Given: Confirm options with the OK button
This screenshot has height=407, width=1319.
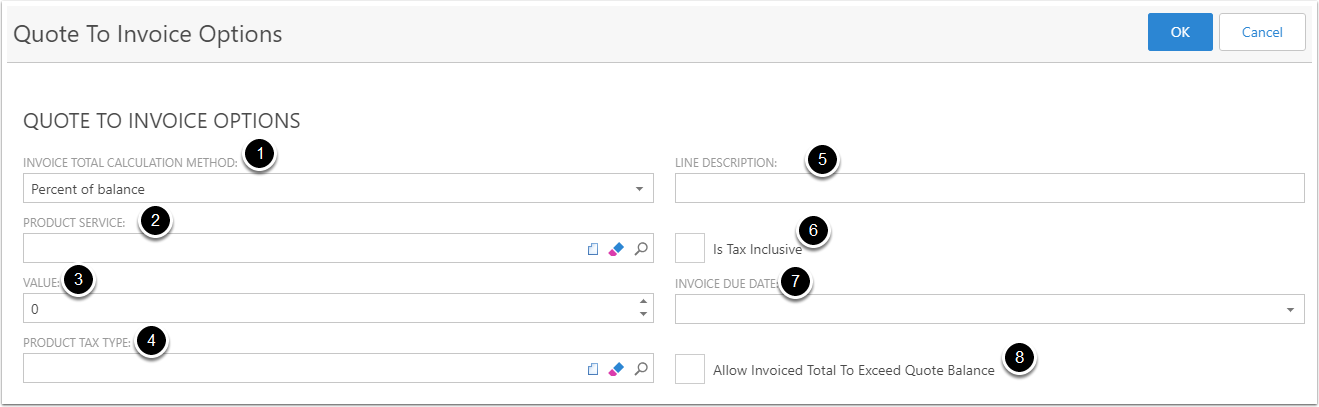Looking at the screenshot, I should pyautogui.click(x=1180, y=32).
